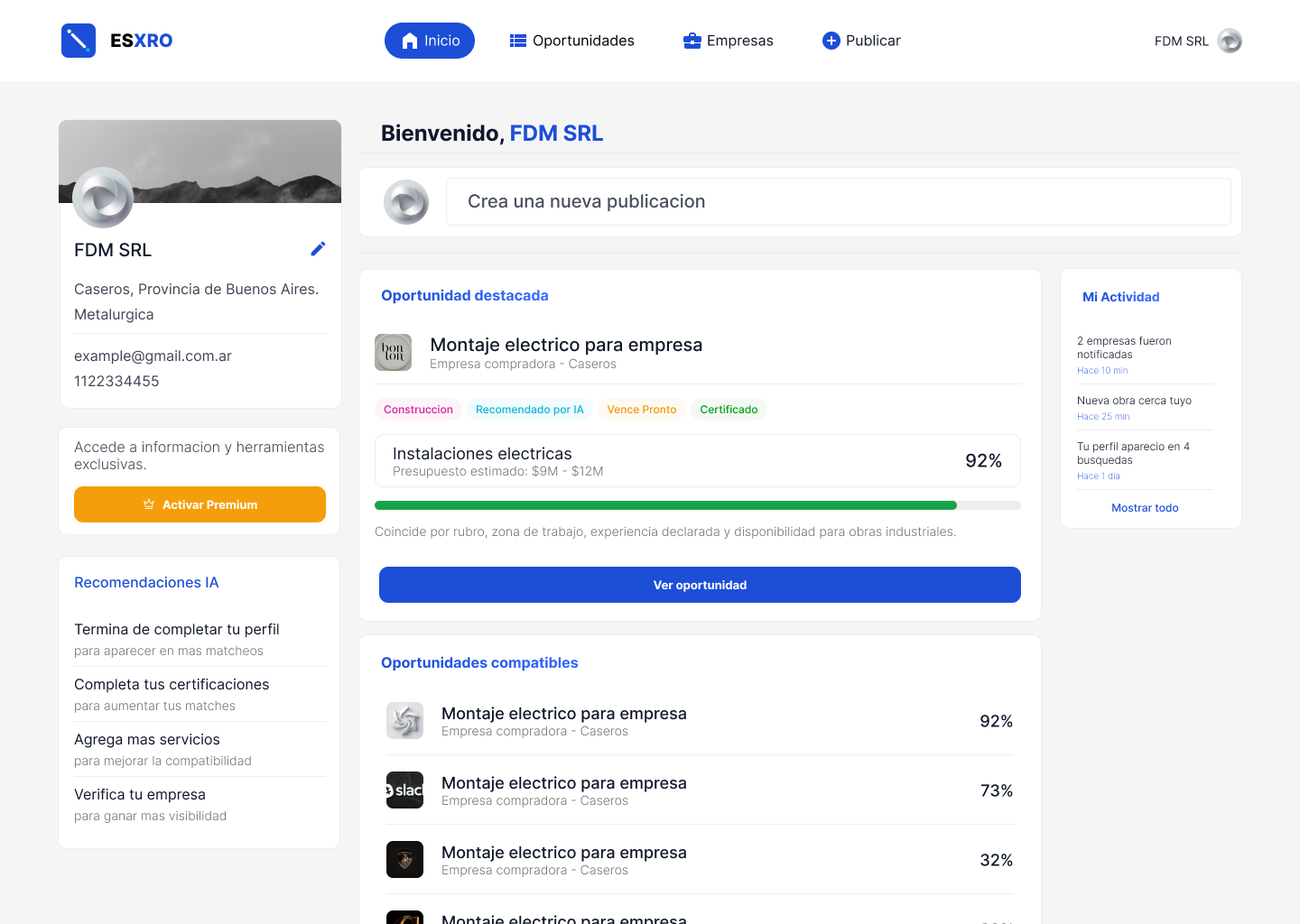The height and width of the screenshot is (924, 1300).
Task: Click the profile picture on the cover image
Action: pos(103,198)
